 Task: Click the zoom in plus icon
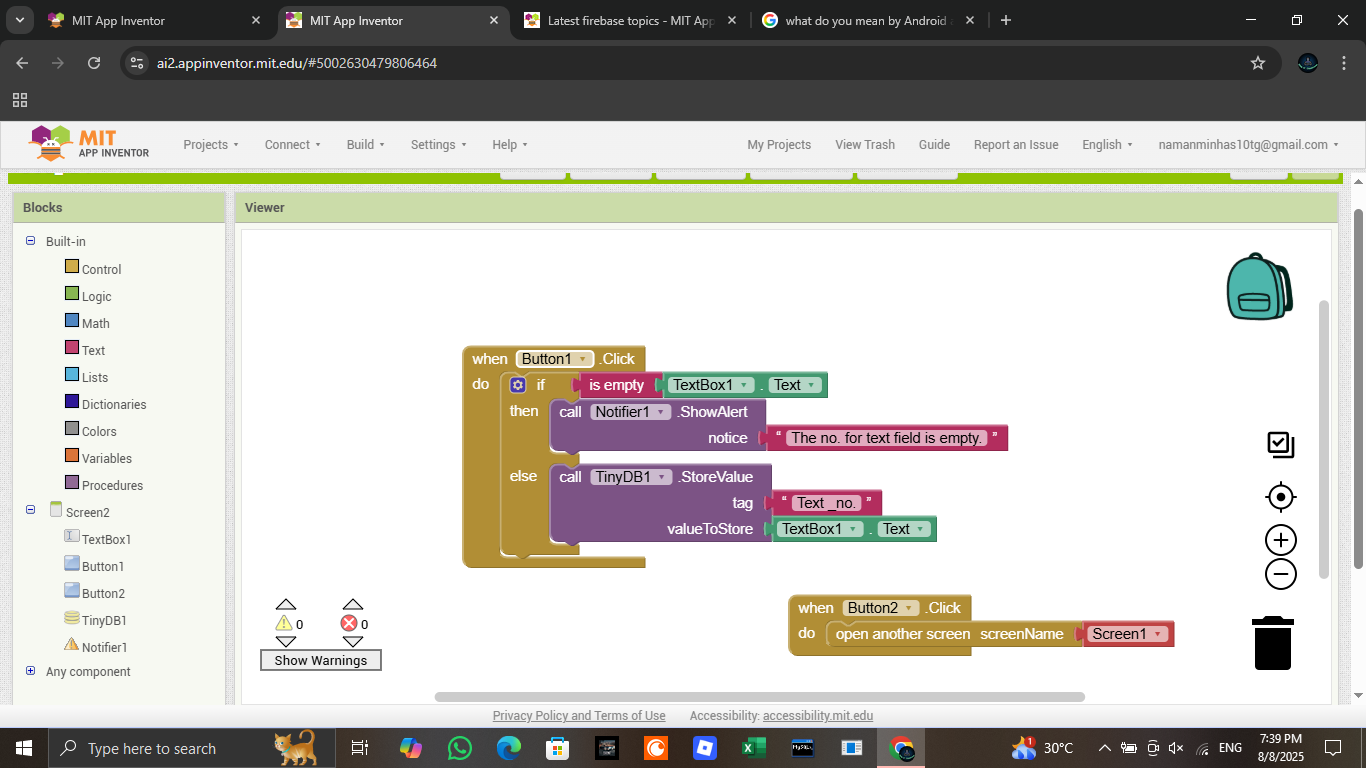tap(1280, 540)
